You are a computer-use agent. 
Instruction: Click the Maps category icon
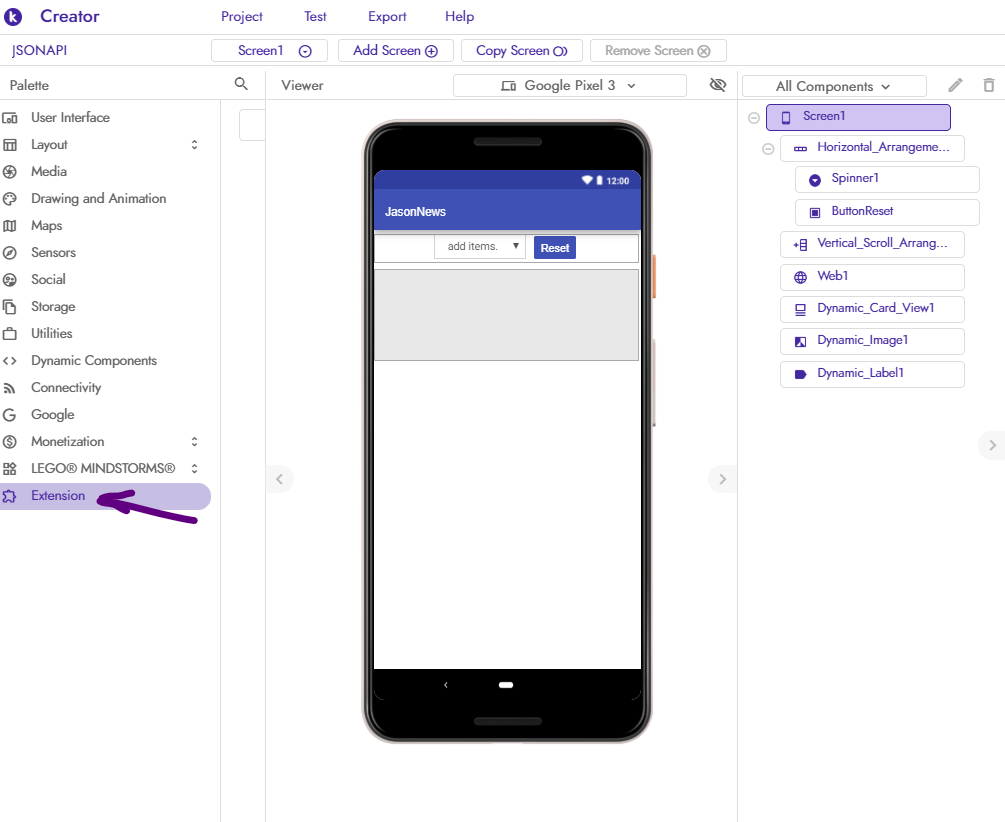10,226
